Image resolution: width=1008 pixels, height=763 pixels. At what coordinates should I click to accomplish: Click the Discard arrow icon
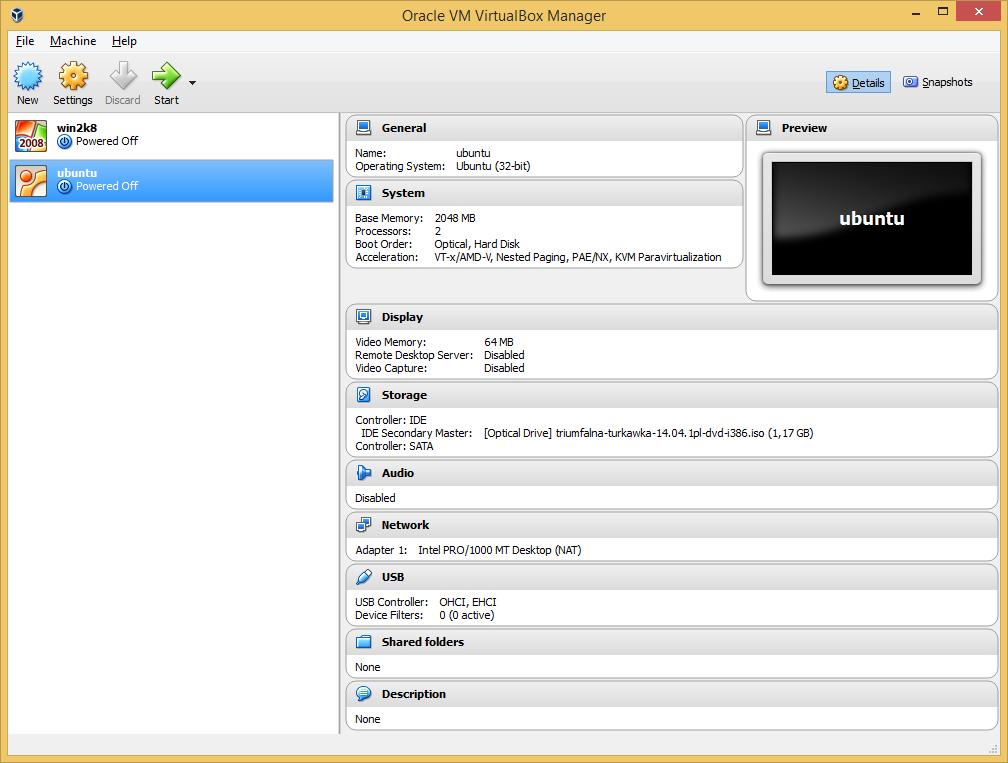(x=123, y=76)
